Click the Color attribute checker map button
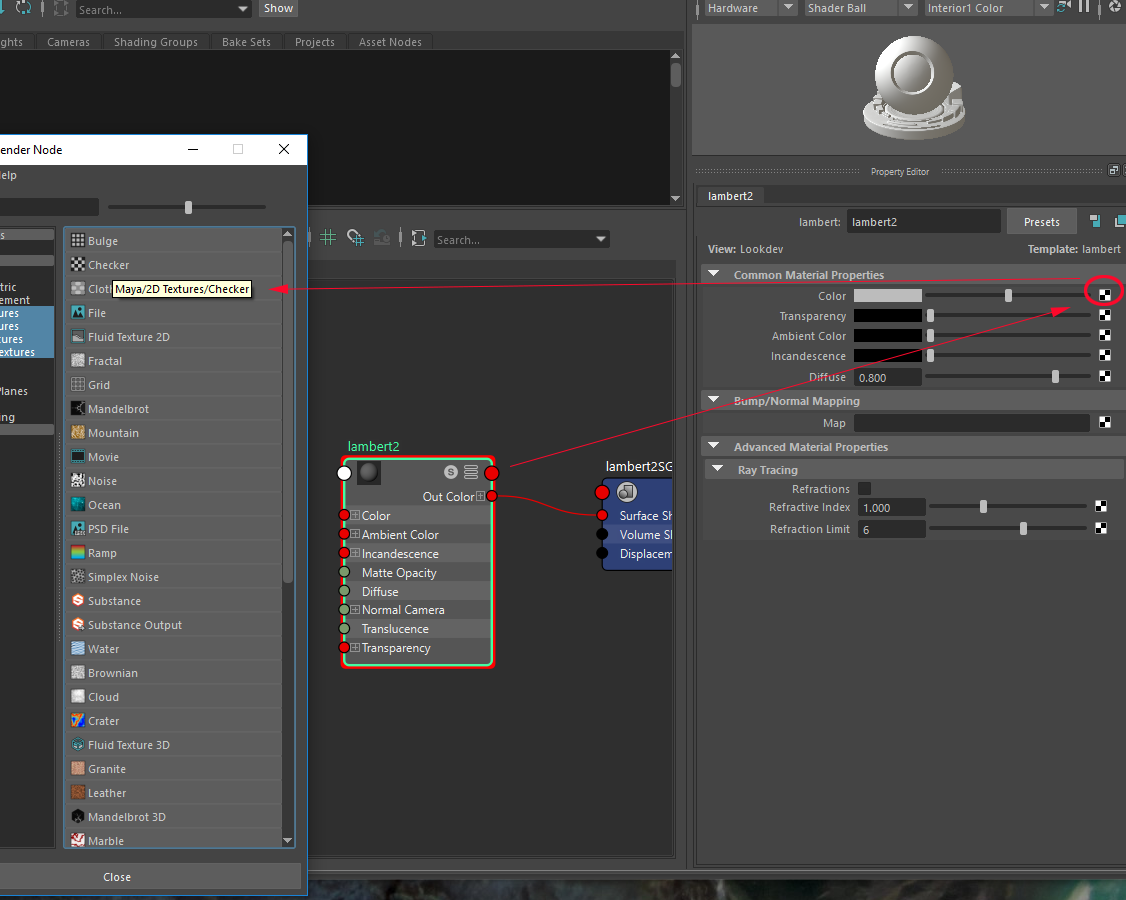Screen dimensions: 1126x900 1105,295
